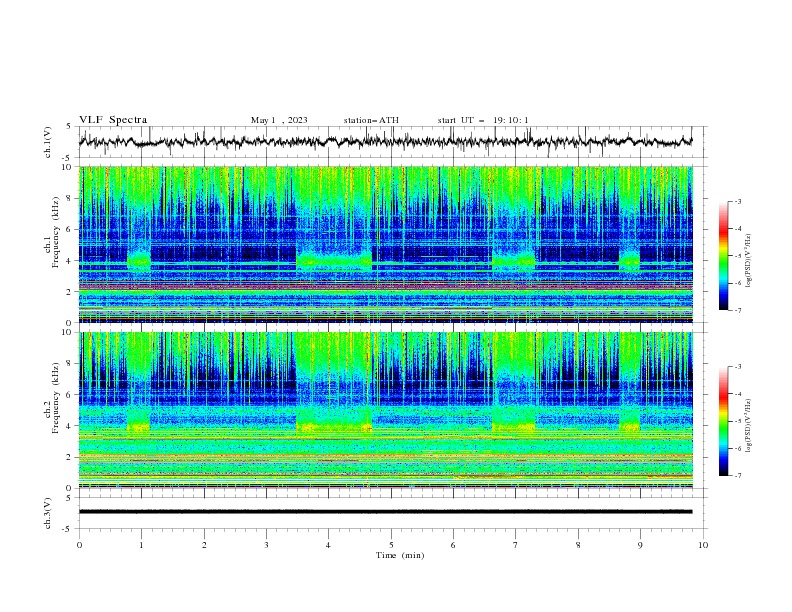Click the ch.1 colorbar 'log(PSD)(V²/Hz)' label
This screenshot has width=792, height=612.
coord(748,261)
